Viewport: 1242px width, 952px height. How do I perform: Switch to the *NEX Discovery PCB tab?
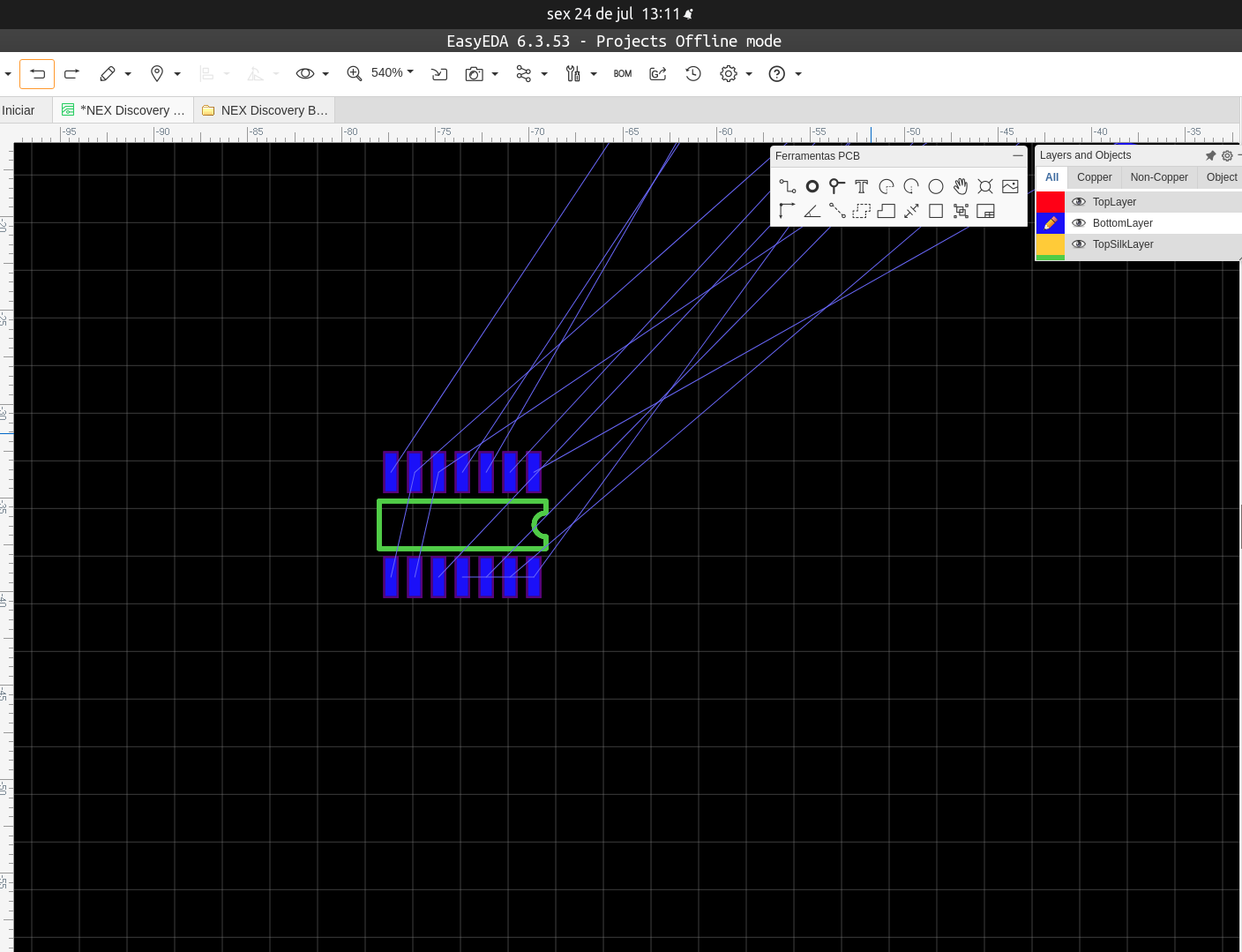coord(123,110)
